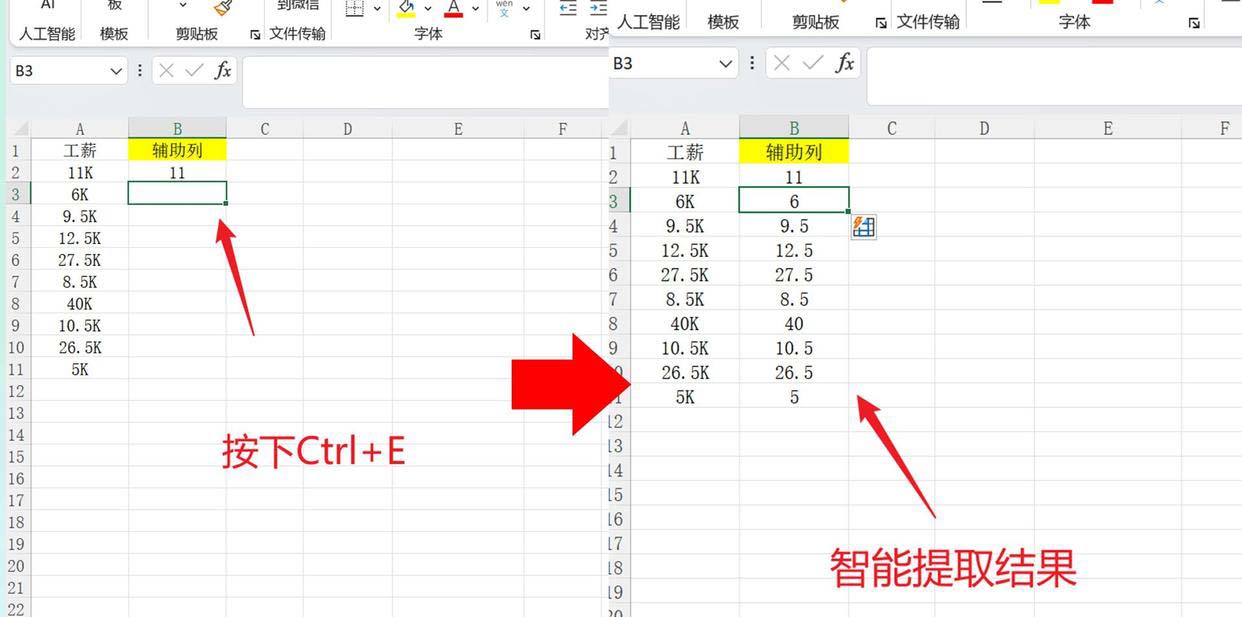Click the formula bar input in the left window
The height and width of the screenshot is (617, 1242).
click(425, 81)
